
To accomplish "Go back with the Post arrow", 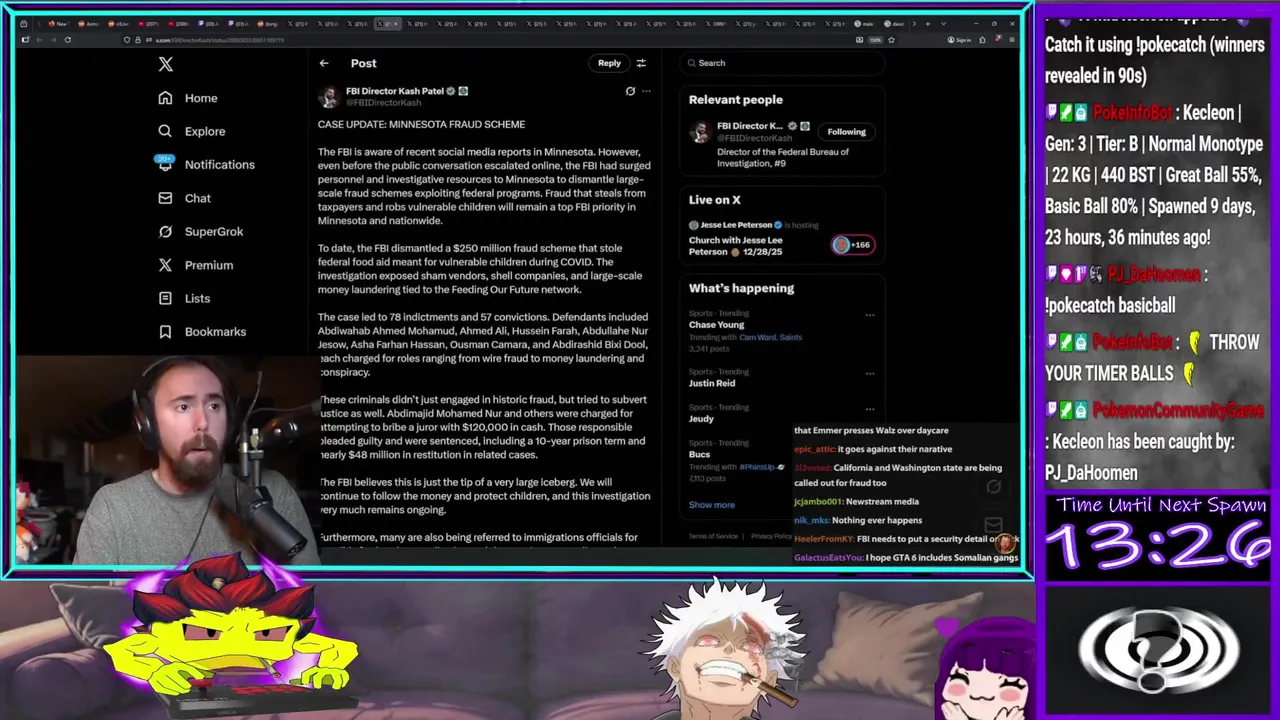I will click(x=324, y=63).
